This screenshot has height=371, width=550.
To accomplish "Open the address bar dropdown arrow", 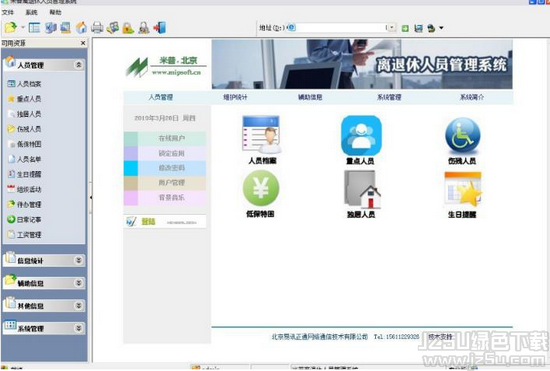I will coord(391,28).
